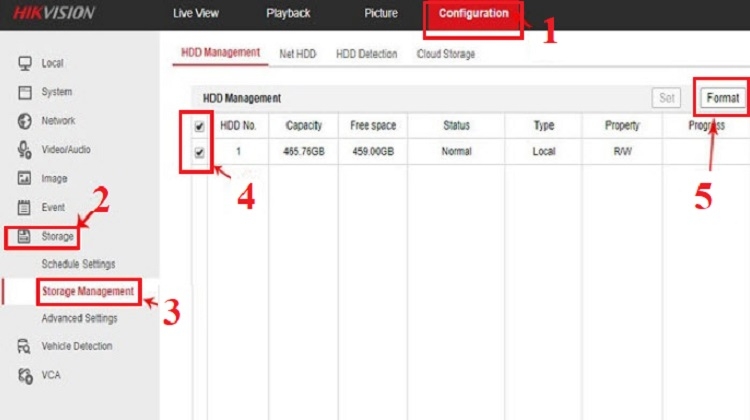Open Advanced Settings under Storage
750x420 pixels.
pos(79,319)
